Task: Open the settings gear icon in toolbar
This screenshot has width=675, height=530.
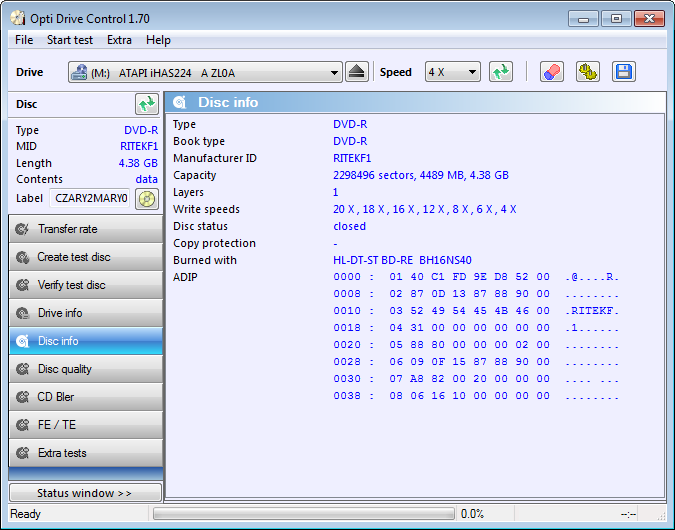Action: [588, 72]
